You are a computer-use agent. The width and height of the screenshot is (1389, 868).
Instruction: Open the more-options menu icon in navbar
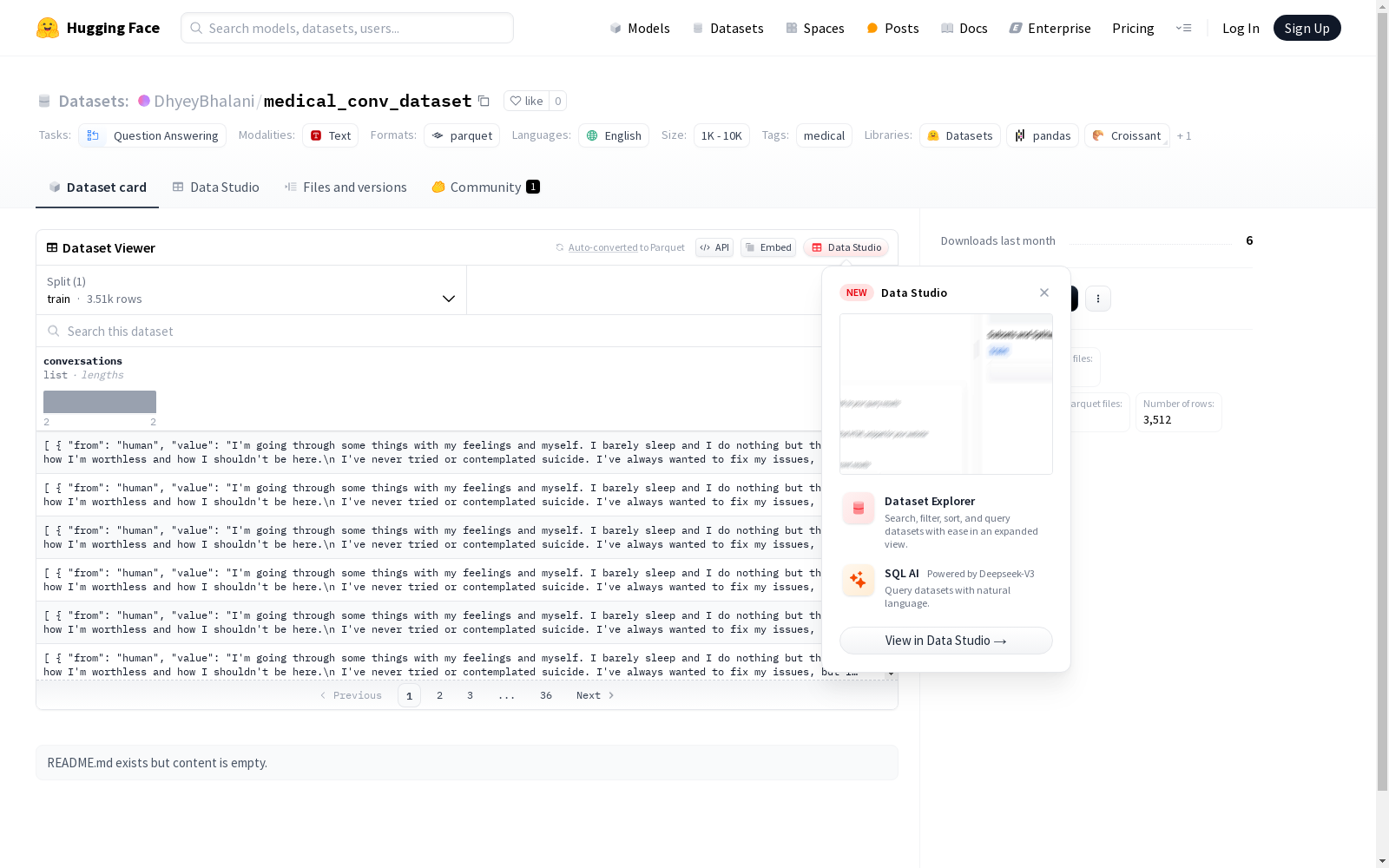1183,28
